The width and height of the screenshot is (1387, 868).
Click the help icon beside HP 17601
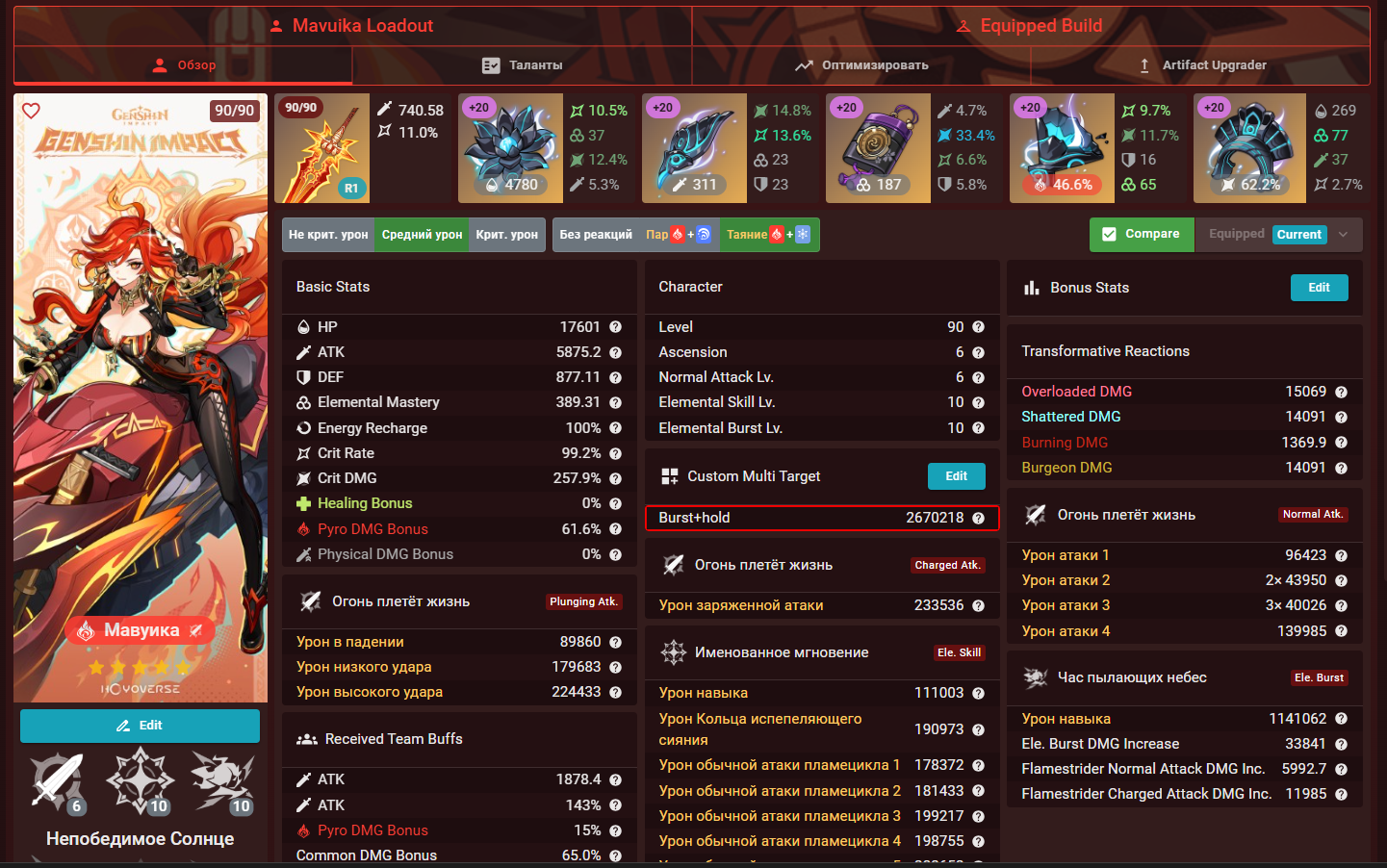tap(615, 327)
